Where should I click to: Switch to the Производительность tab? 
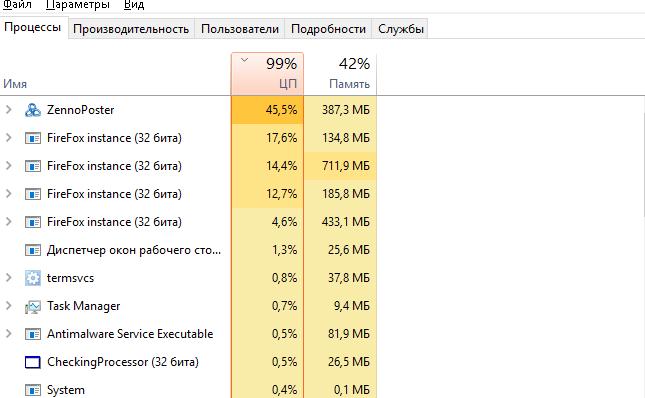(131, 29)
